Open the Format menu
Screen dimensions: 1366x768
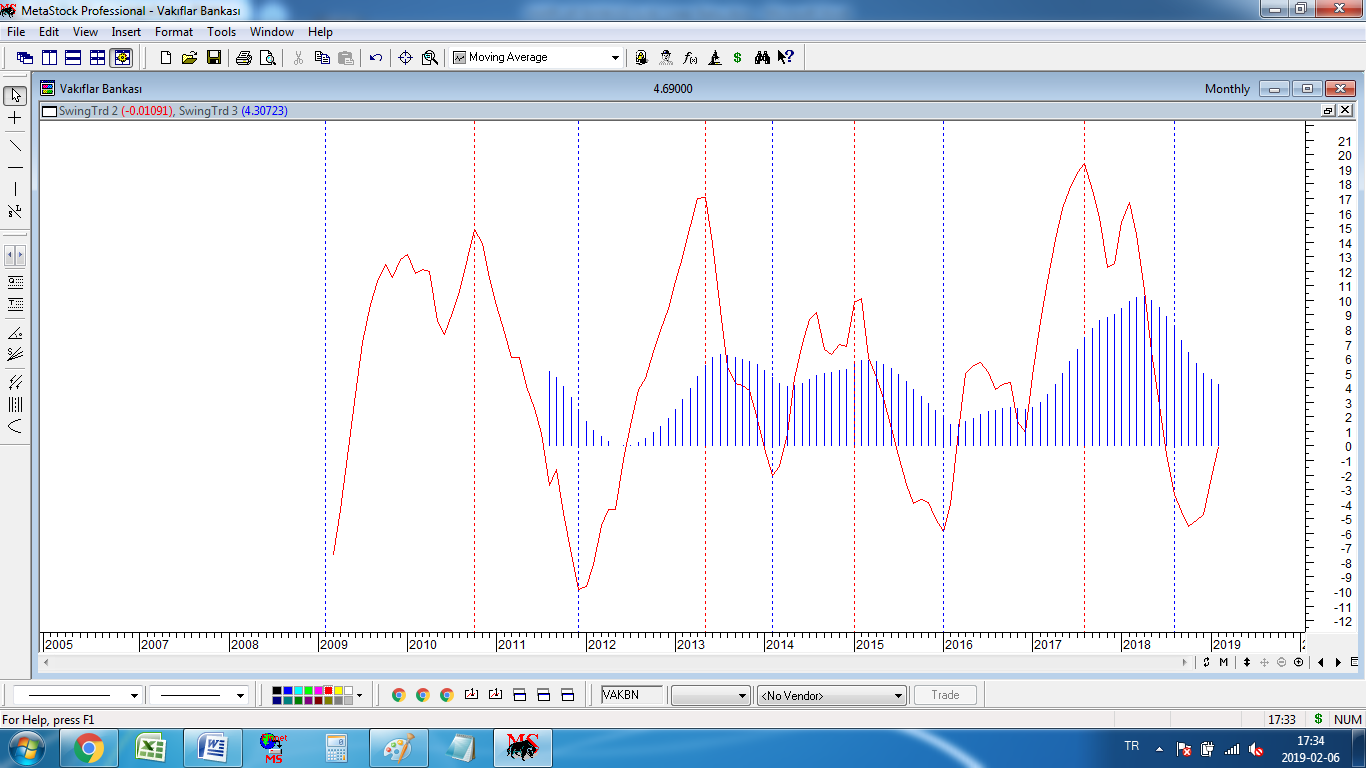pyautogui.click(x=174, y=32)
